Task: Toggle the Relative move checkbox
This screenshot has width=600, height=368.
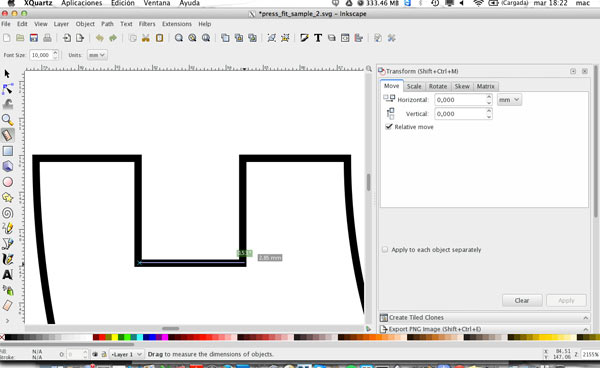Action: coord(389,127)
